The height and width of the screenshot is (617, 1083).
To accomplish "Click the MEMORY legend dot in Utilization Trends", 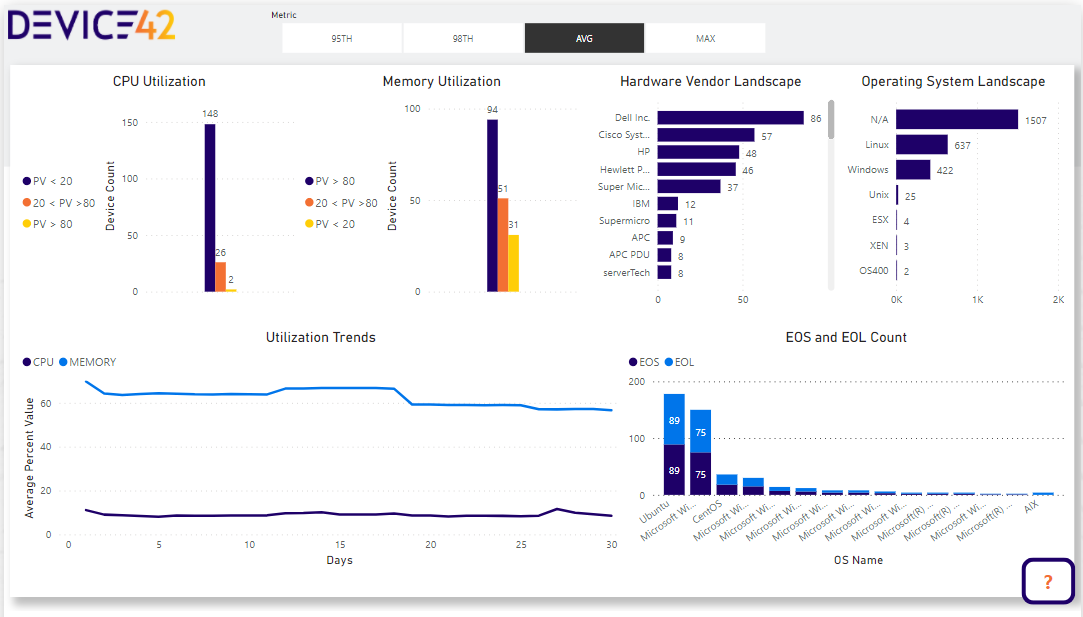I will click(63, 362).
